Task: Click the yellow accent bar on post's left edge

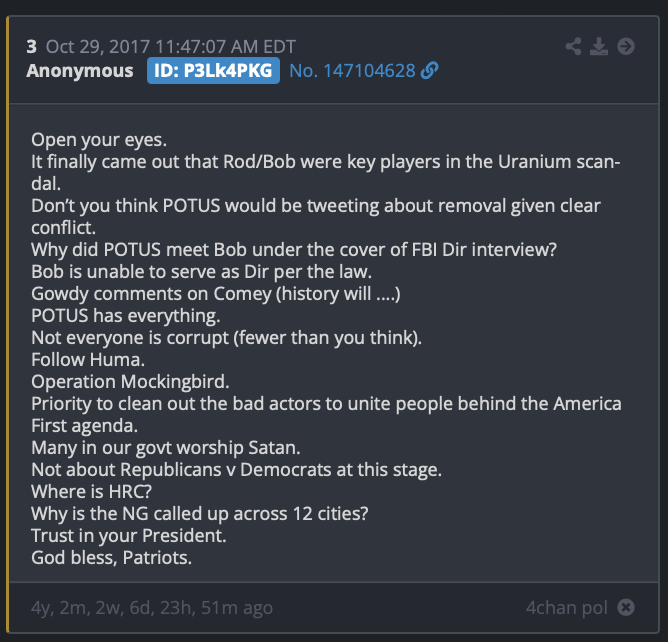Action: click(x=8, y=325)
